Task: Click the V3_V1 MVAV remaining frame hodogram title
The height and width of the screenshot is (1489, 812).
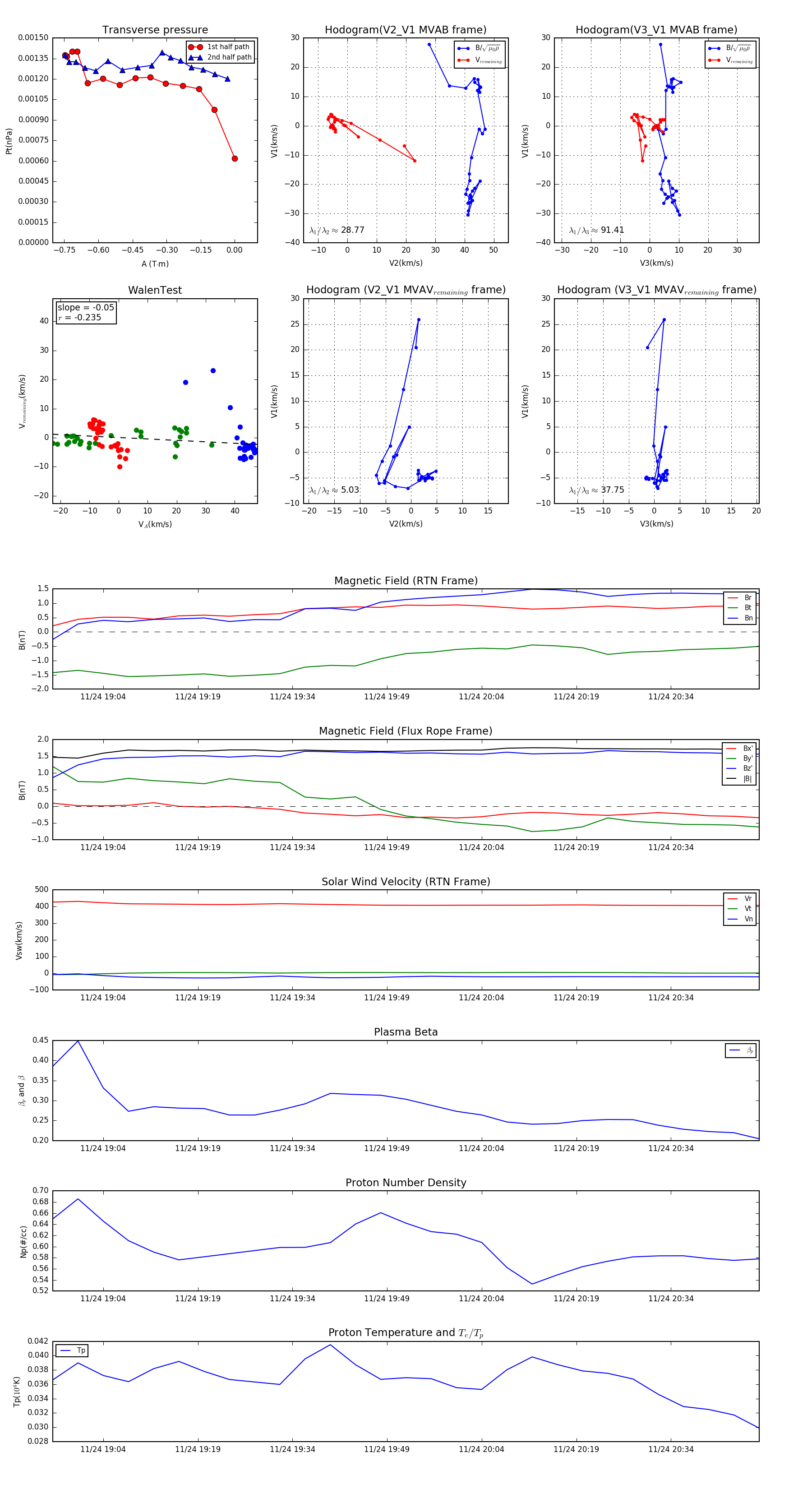Action: [656, 290]
